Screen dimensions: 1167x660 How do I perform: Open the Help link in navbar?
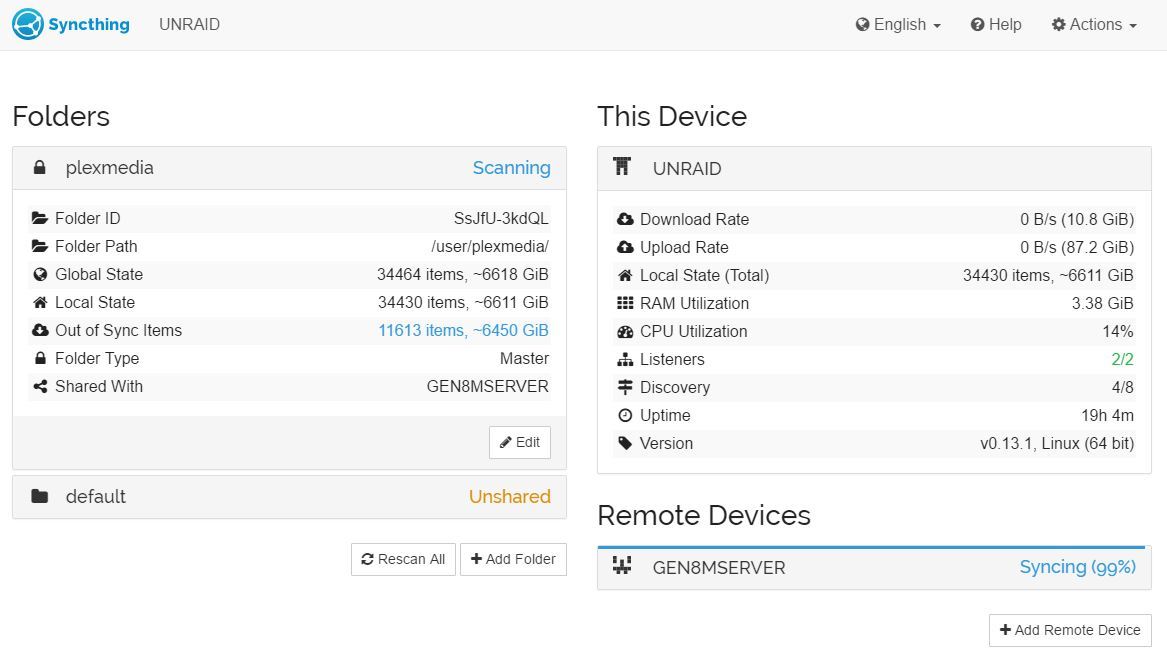(x=996, y=25)
